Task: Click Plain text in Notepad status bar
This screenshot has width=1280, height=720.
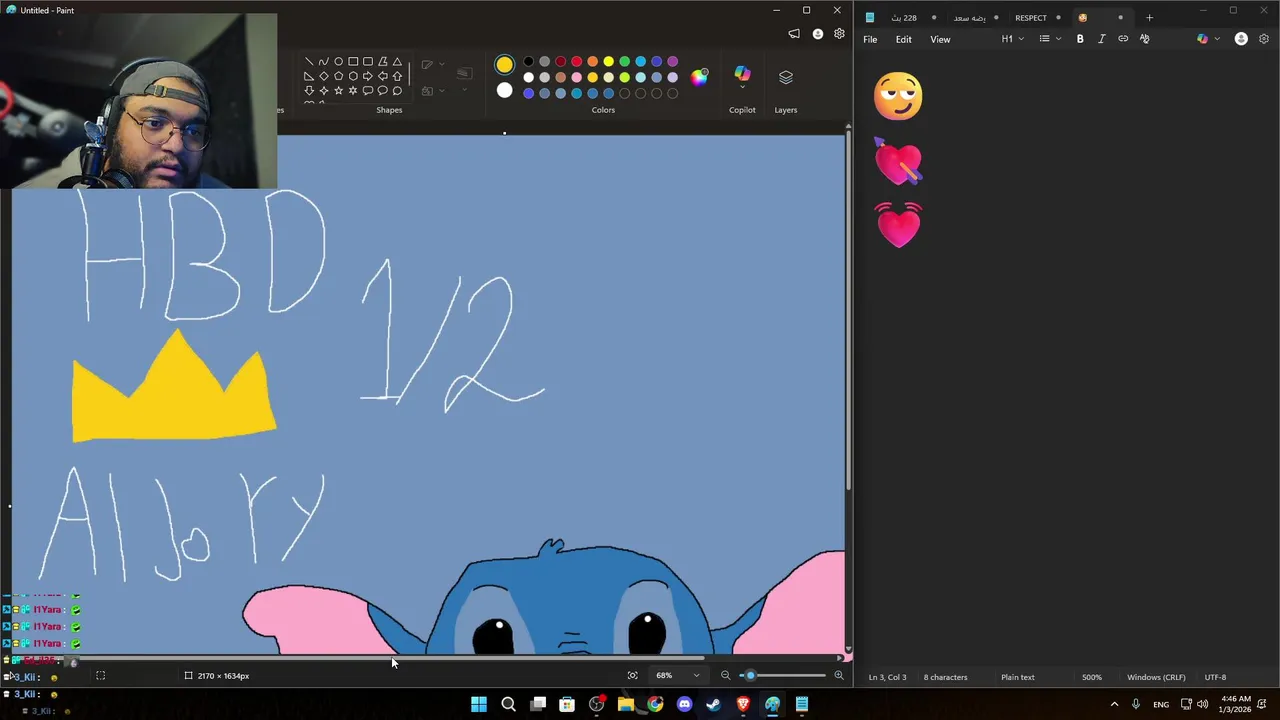Action: pos(1018,677)
